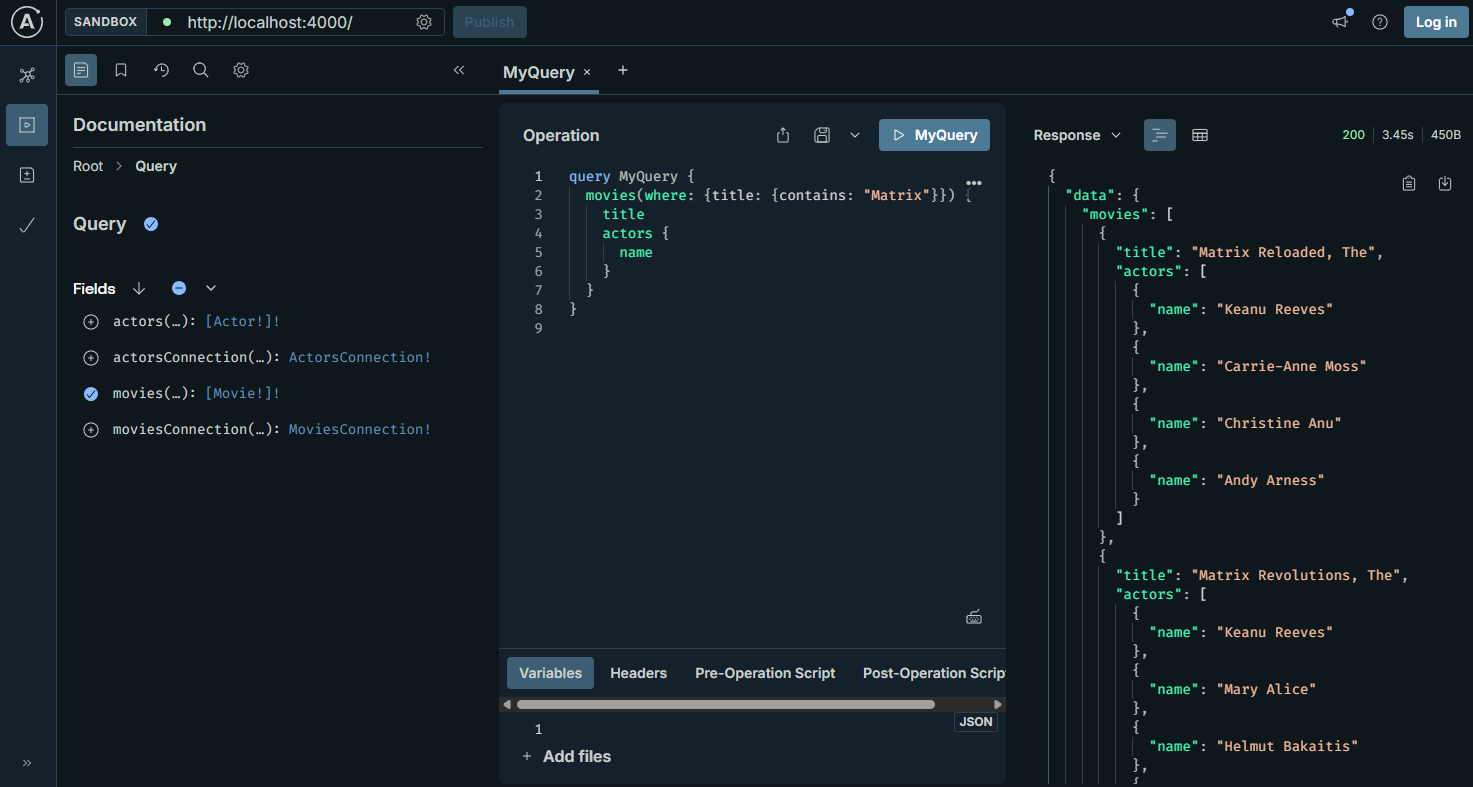Download the response data
1473x787 pixels.
(x=1445, y=183)
